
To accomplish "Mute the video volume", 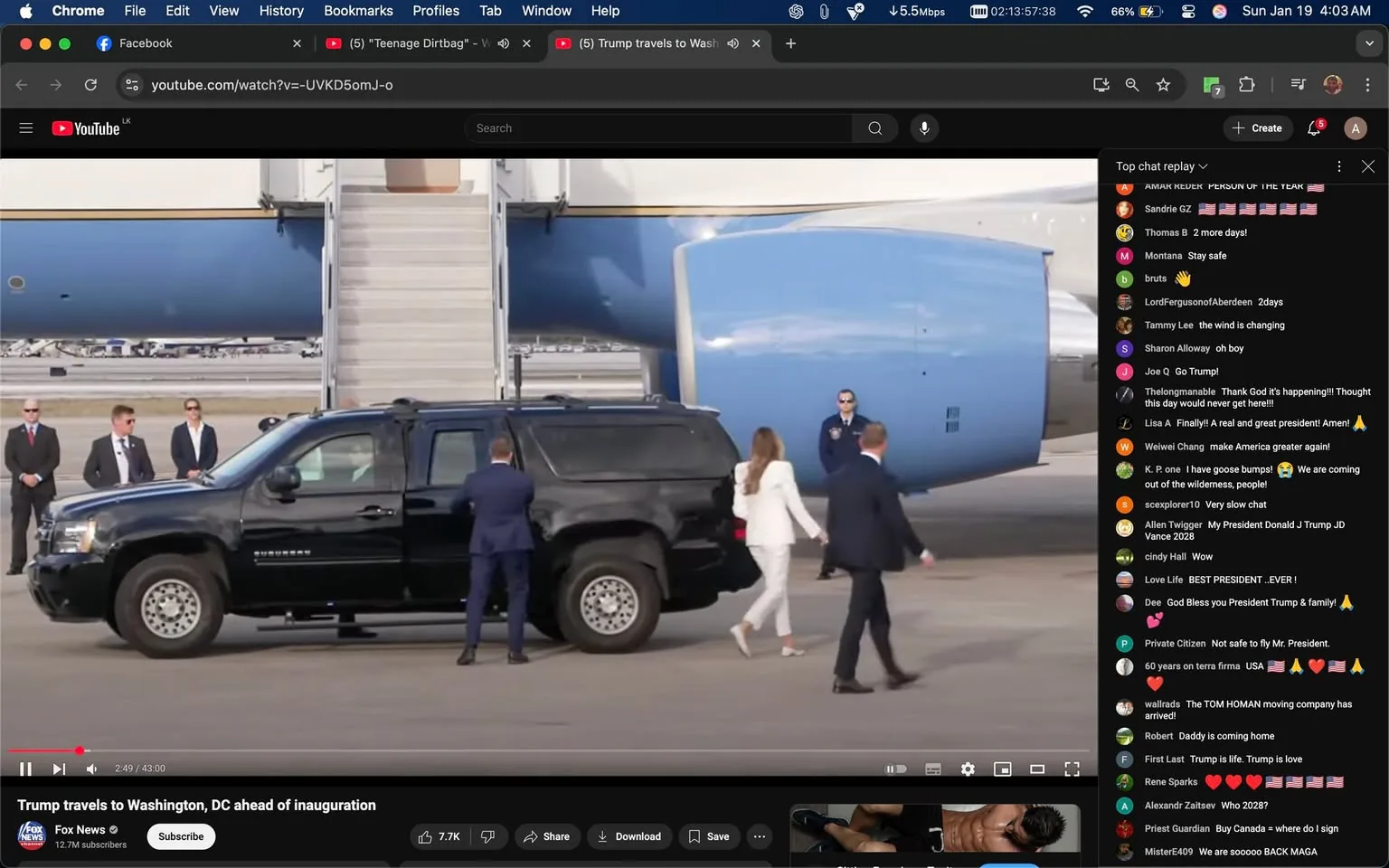I will [x=90, y=769].
